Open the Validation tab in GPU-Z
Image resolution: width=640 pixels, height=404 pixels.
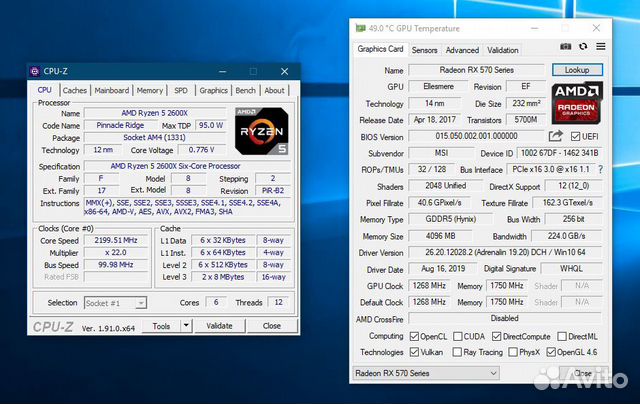[x=502, y=50]
